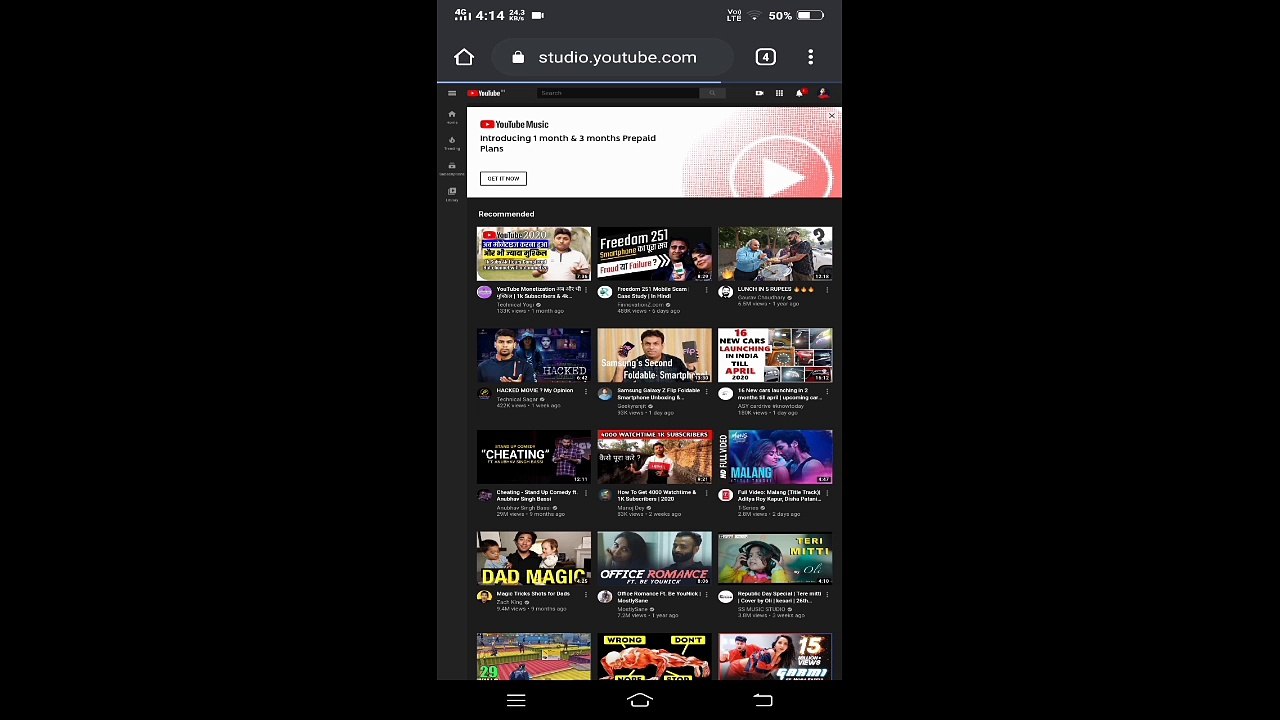Click the HACKED MOVIE ? My Opinion title

click(x=535, y=390)
